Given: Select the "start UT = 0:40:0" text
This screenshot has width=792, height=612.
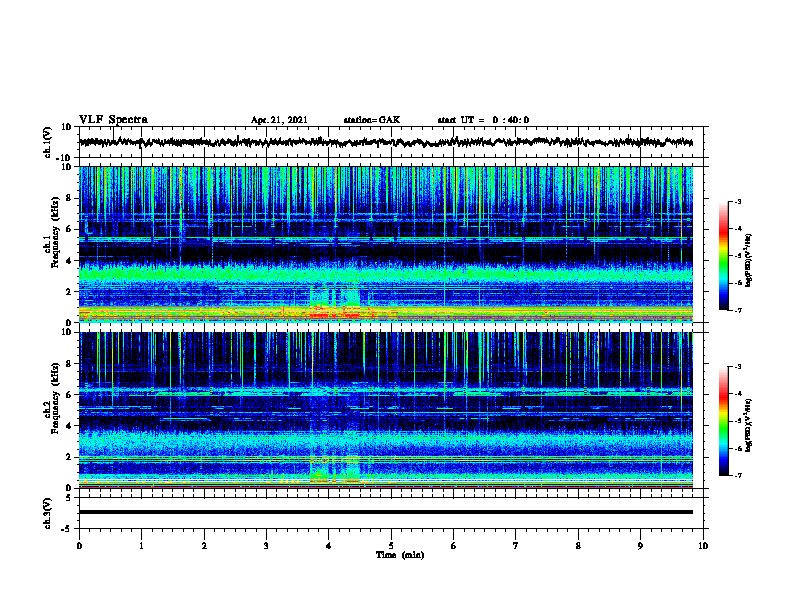Looking at the screenshot, I should click(x=483, y=120).
